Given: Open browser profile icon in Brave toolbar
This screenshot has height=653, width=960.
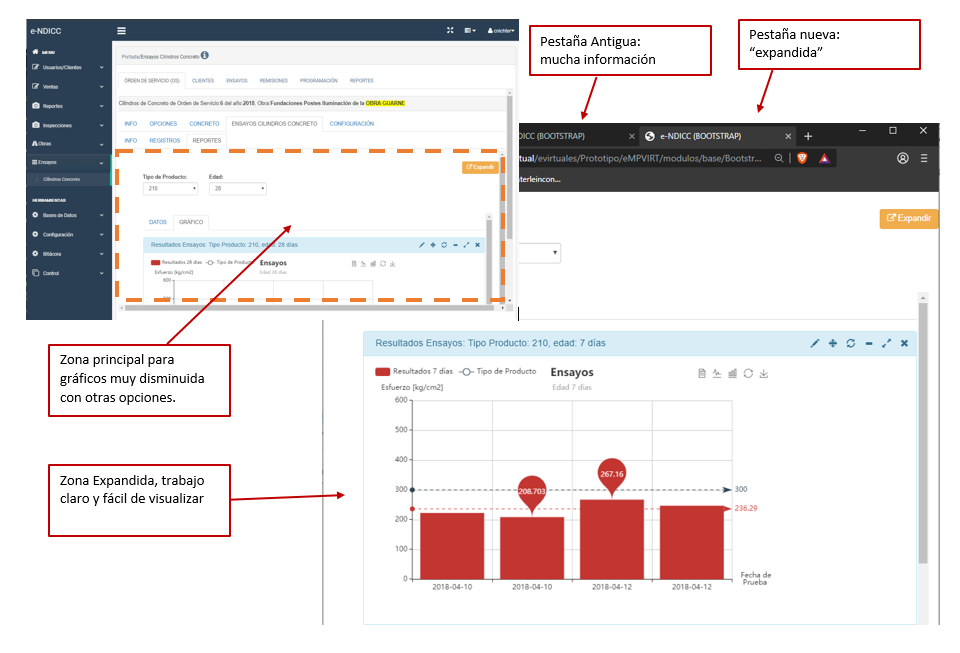Looking at the screenshot, I should point(903,158).
